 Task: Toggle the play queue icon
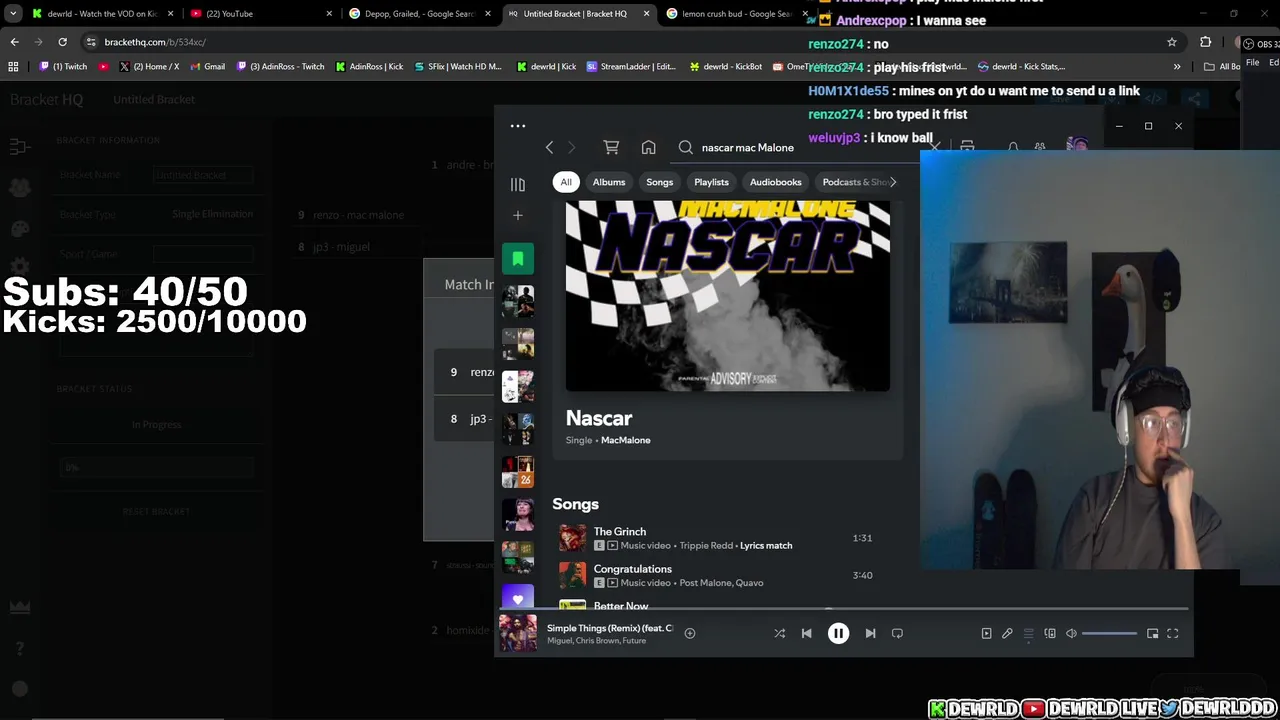[1028, 633]
